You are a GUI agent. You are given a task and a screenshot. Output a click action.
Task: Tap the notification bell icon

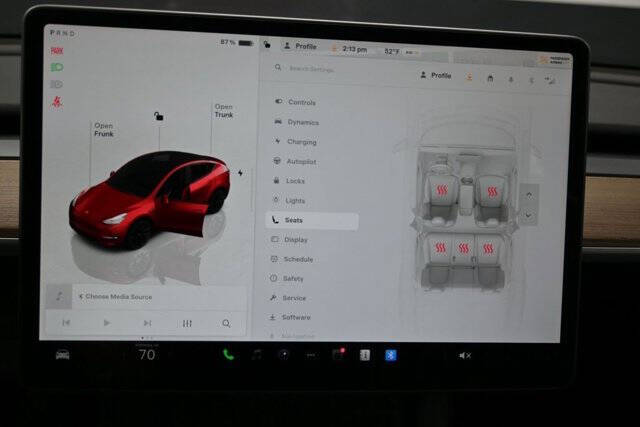[x=511, y=79]
